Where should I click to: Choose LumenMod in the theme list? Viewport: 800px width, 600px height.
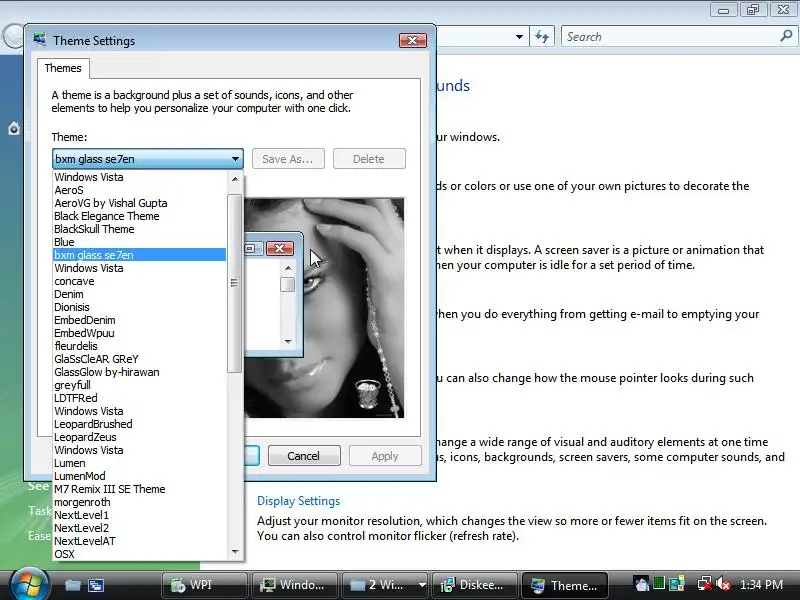pos(139,476)
